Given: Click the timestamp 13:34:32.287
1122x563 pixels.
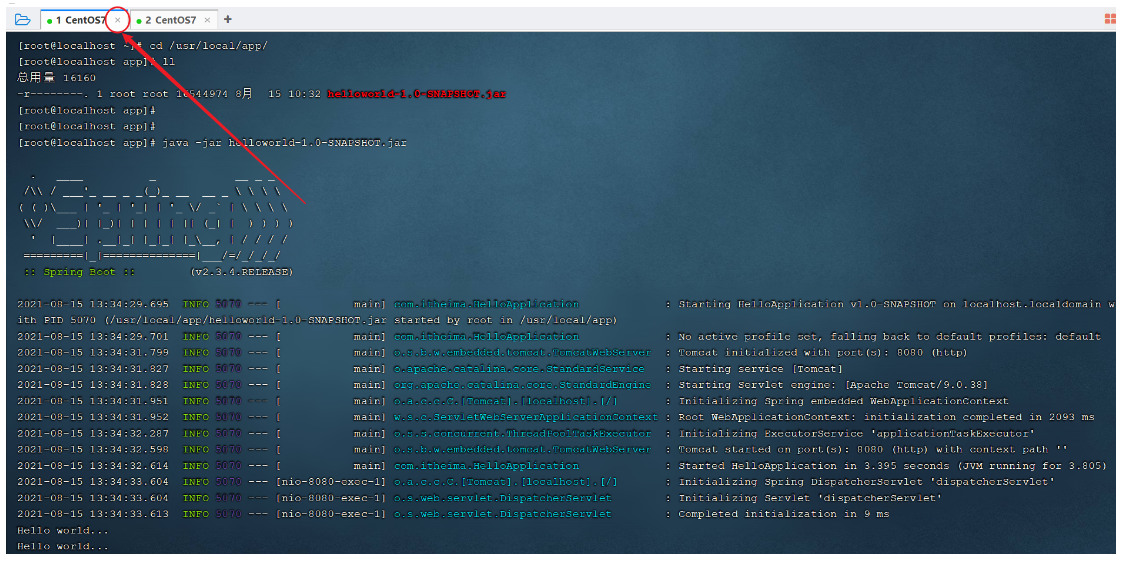Looking at the screenshot, I should (x=130, y=434).
